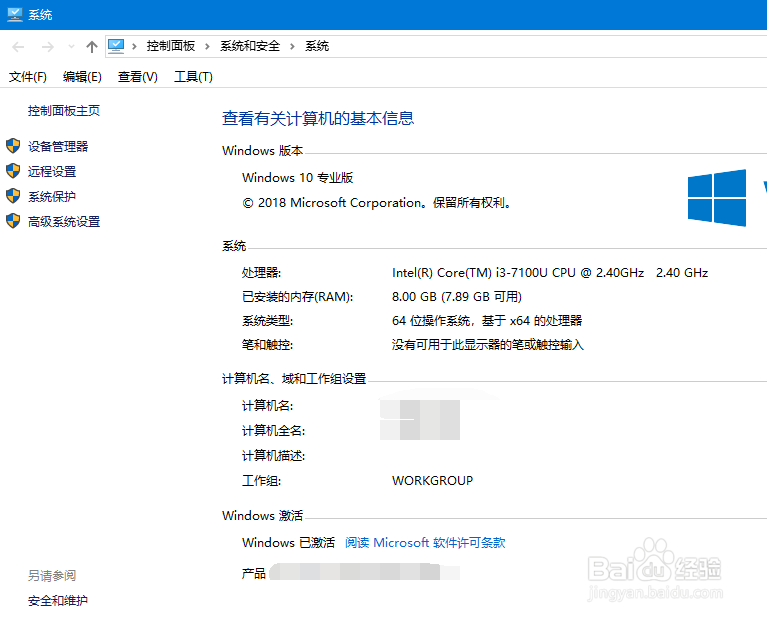Click the back navigation arrow
The image size is (767, 620).
coord(18,47)
